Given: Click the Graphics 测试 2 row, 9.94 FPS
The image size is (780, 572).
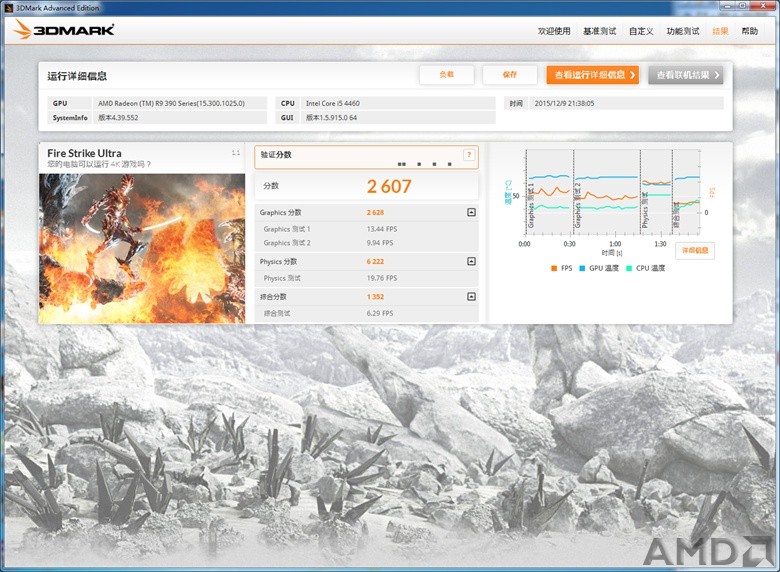Looking at the screenshot, I should tap(367, 243).
